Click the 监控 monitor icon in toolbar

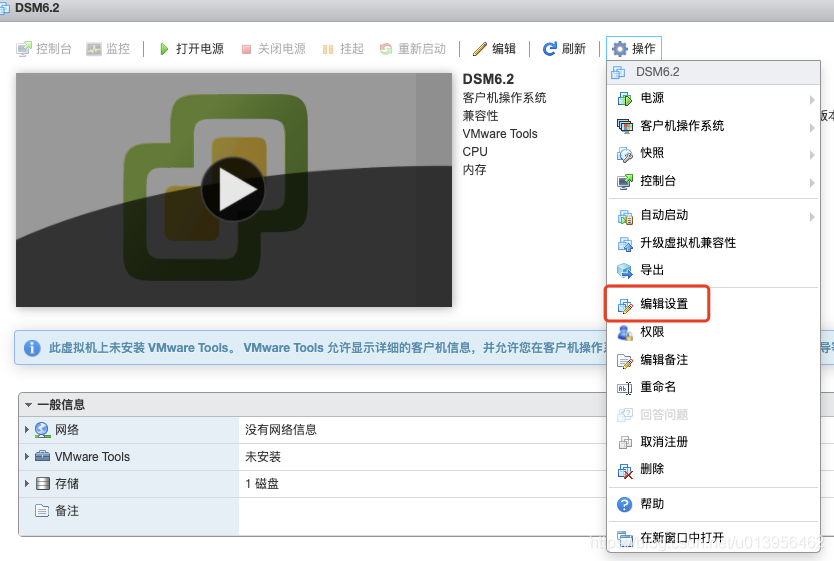[x=94, y=49]
